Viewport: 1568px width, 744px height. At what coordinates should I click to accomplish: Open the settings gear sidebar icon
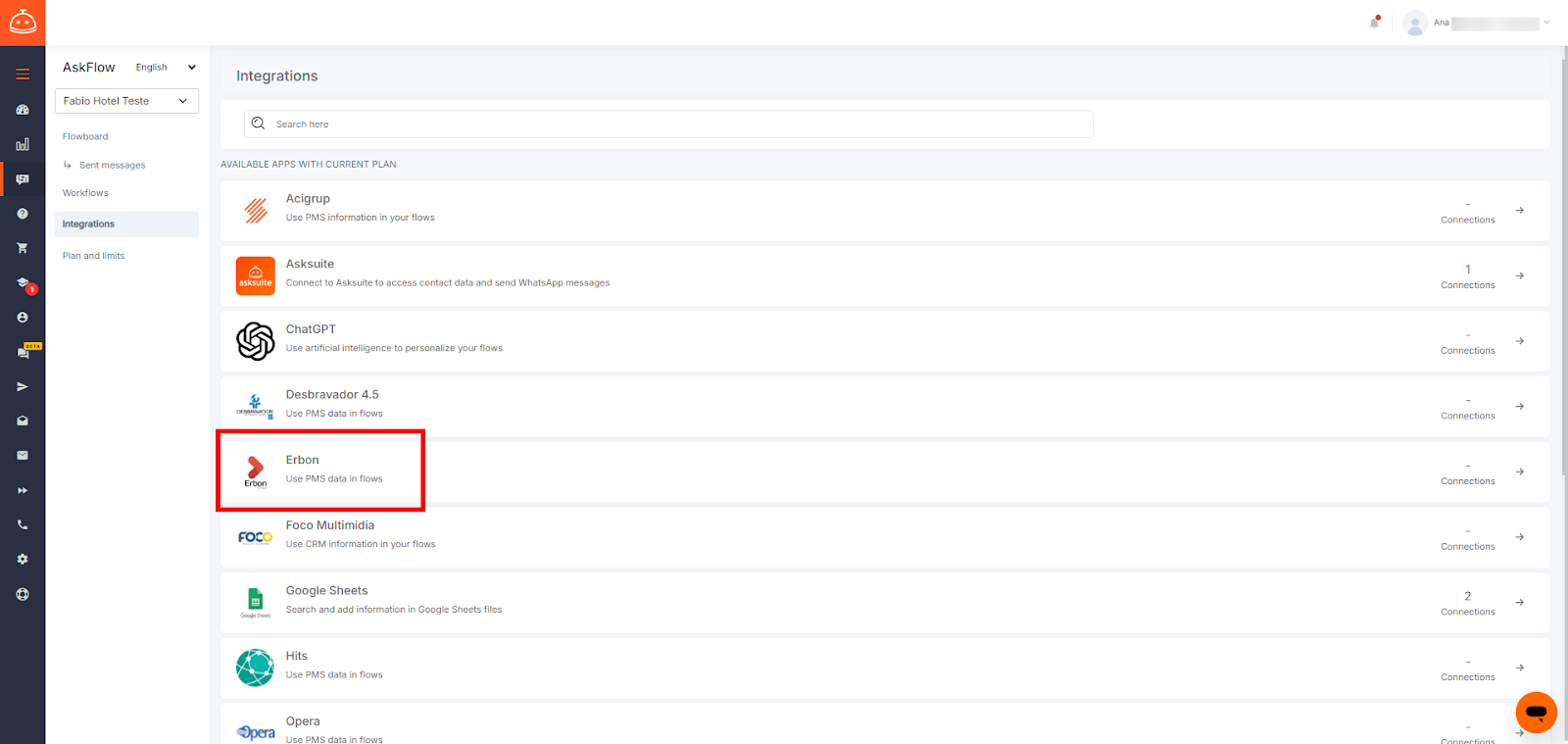pyautogui.click(x=23, y=559)
